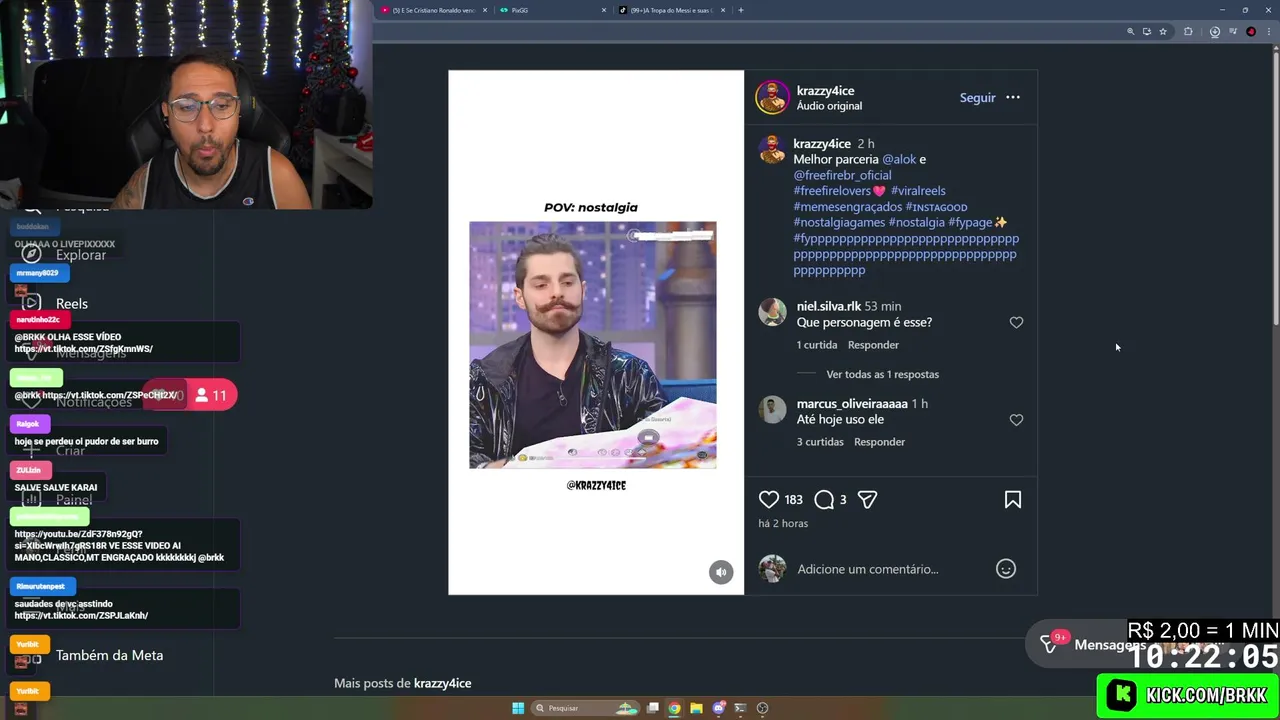
Task: Follow krazzy4ice with Seguir
Action: tap(977, 97)
